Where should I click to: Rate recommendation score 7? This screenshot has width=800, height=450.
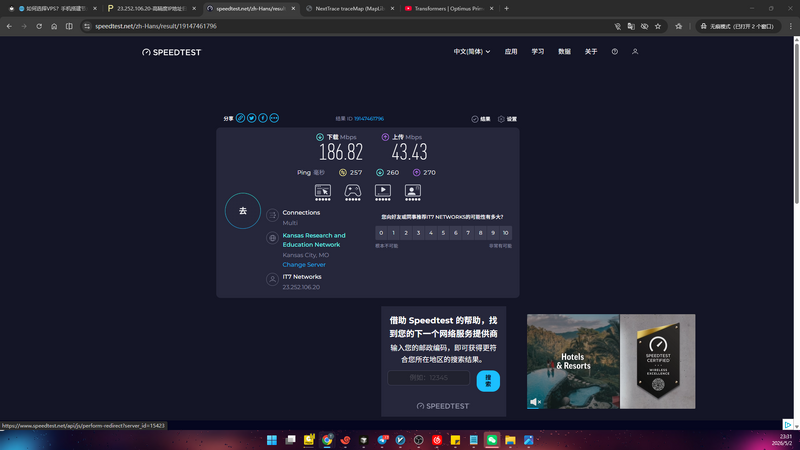tap(468, 233)
